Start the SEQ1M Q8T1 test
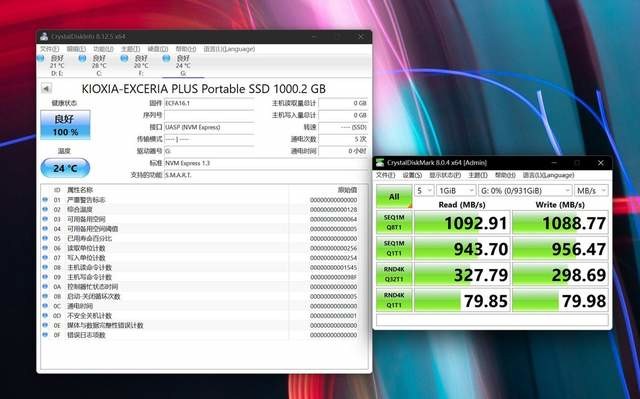This screenshot has width=640, height=399. [394, 223]
